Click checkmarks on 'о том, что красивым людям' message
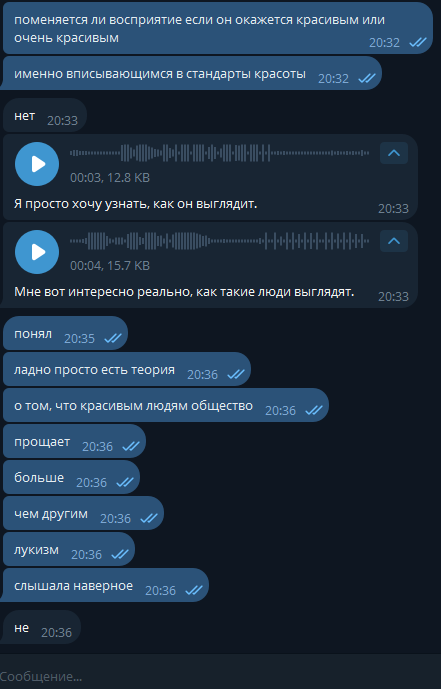The width and height of the screenshot is (441, 689). pyautogui.click(x=314, y=410)
